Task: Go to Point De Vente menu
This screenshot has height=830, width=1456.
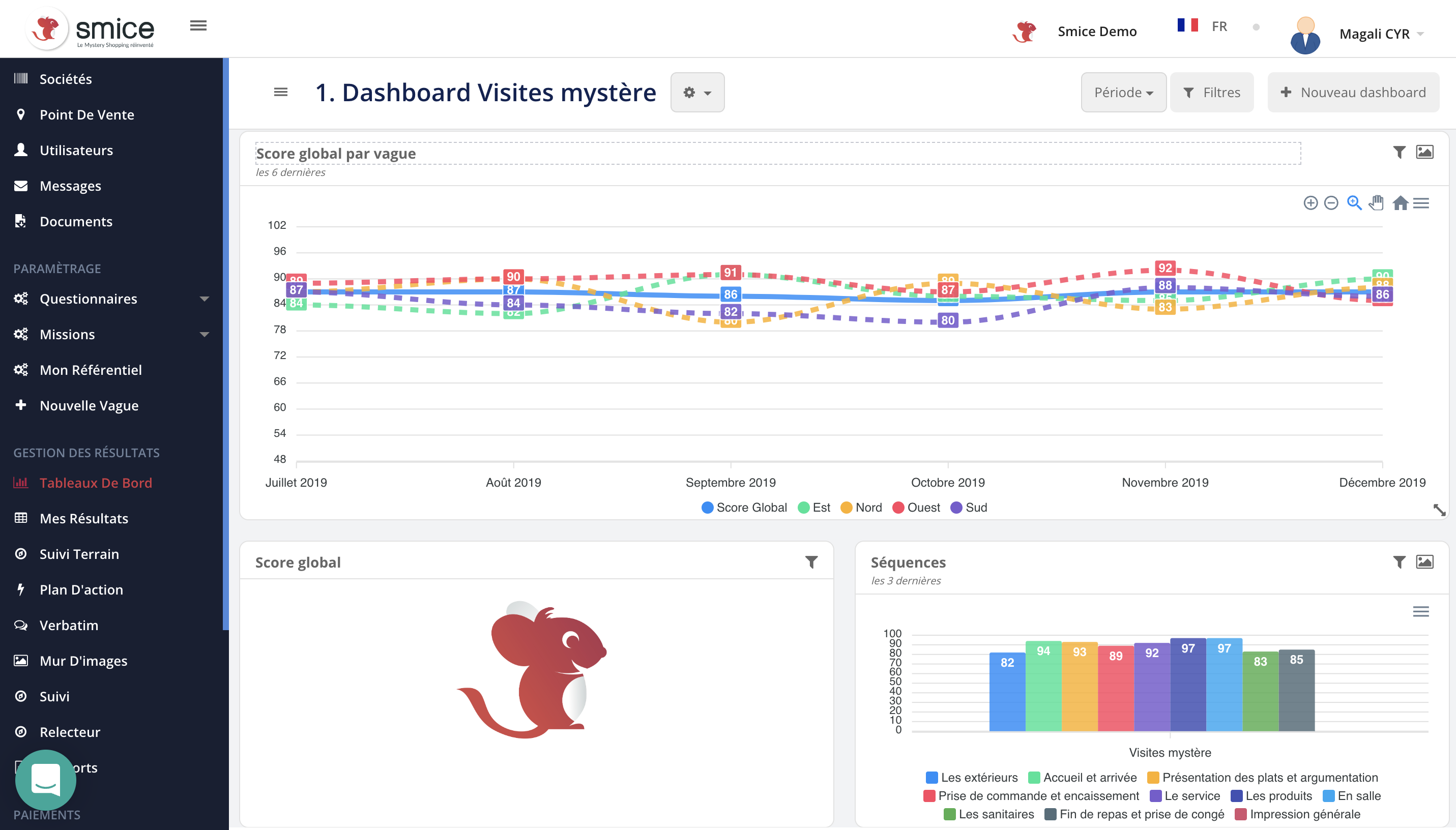Action: [86, 114]
